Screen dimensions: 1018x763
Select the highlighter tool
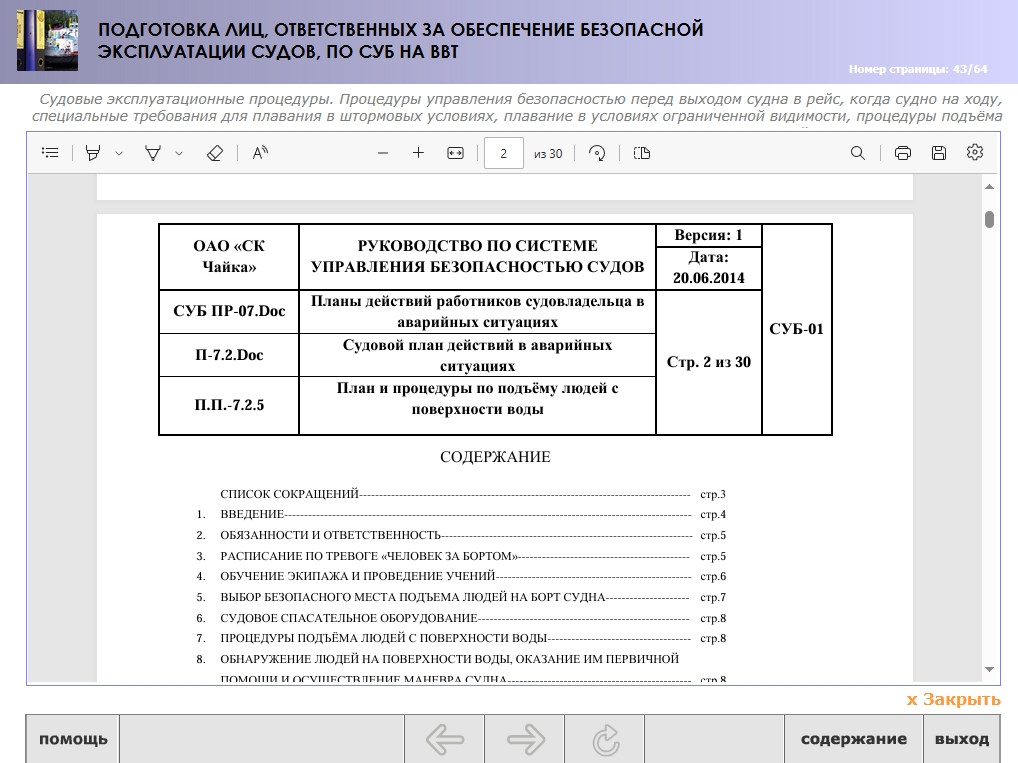93,153
